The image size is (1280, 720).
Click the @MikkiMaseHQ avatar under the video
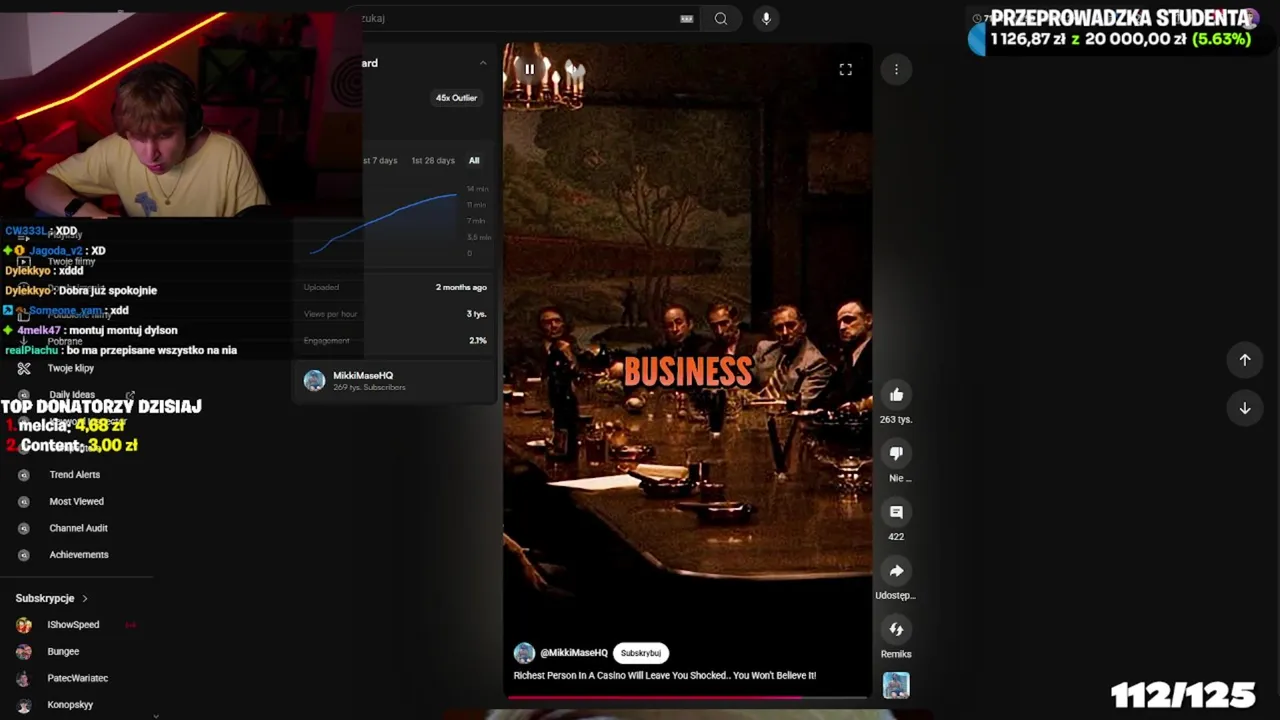click(524, 653)
